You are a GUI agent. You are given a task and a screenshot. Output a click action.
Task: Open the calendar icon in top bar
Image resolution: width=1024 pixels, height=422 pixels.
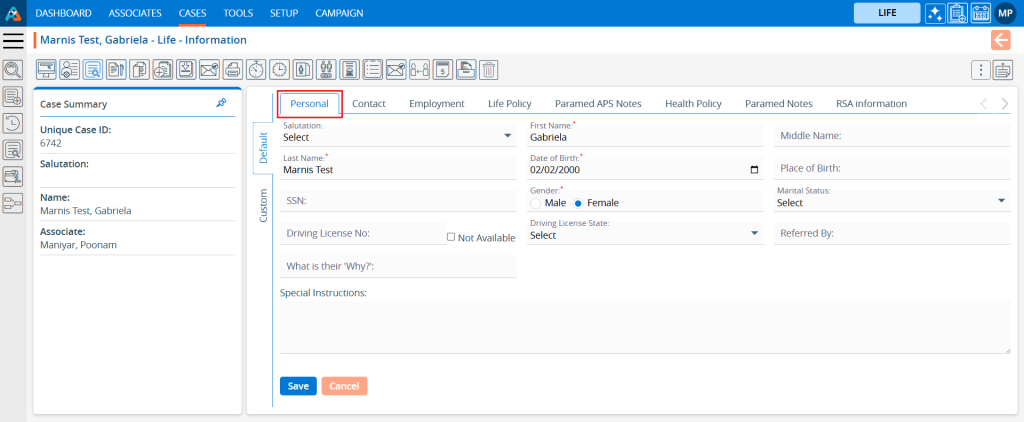point(980,13)
